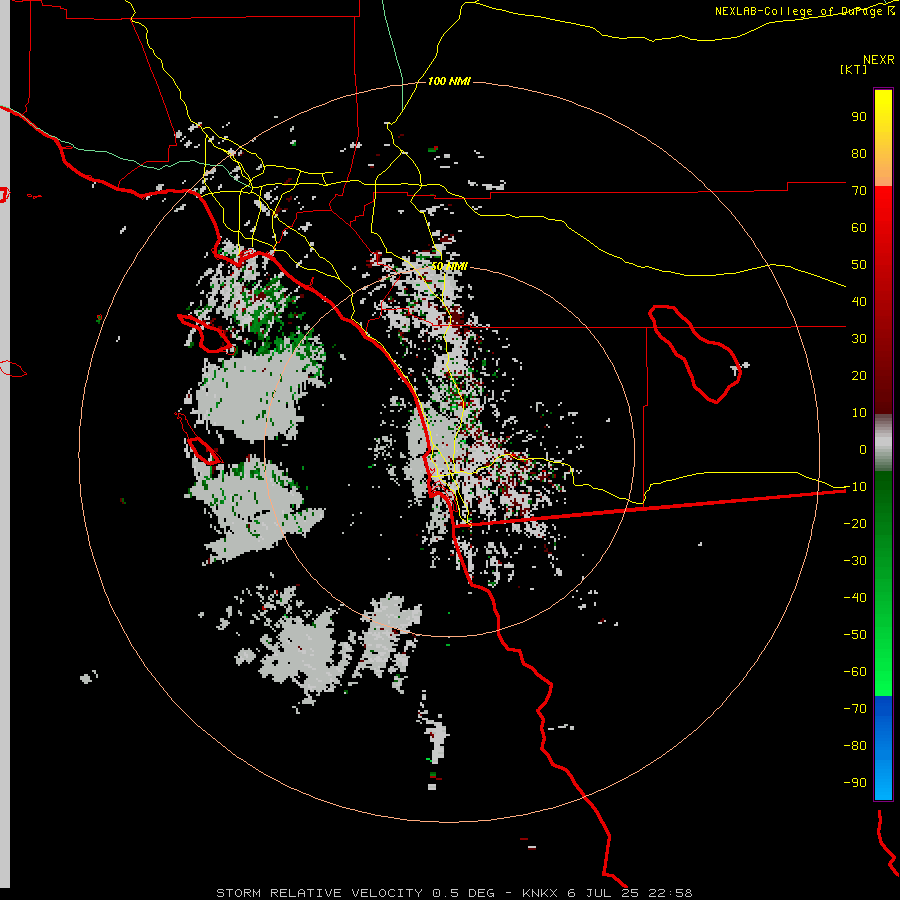
Task: Click the STORM RELATIVE VELOCITY product title
Action: click(319, 893)
